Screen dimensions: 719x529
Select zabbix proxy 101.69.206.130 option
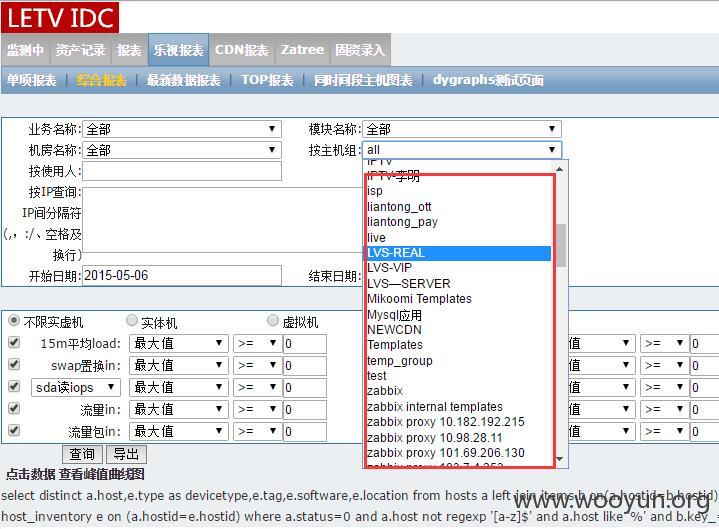click(x=459, y=453)
